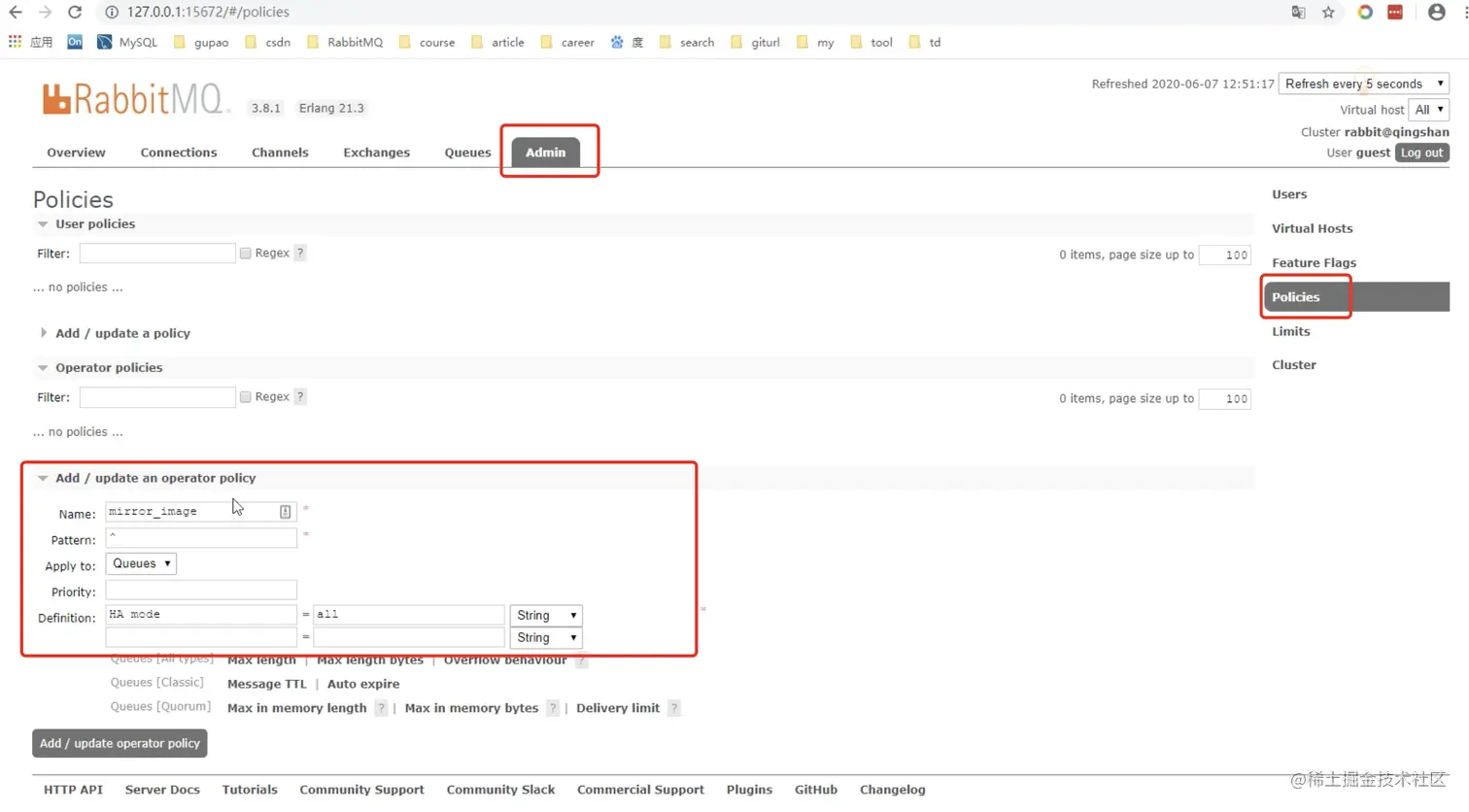Open the Tutorials footer link
The image size is (1469, 812).
click(250, 790)
